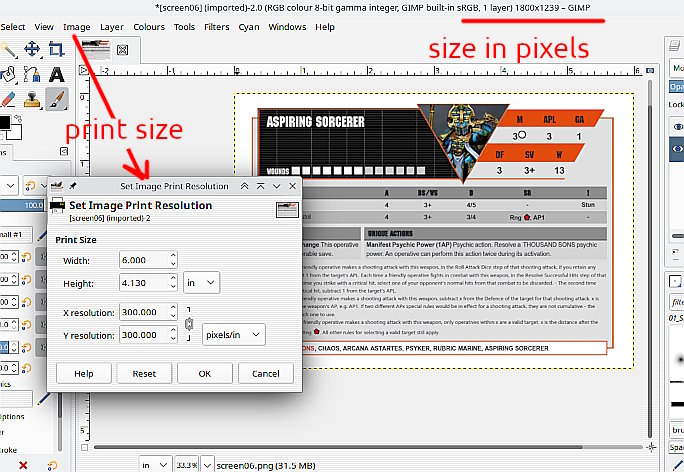Select the Paintbrush tool
This screenshot has width=684, height=472.
point(57,99)
